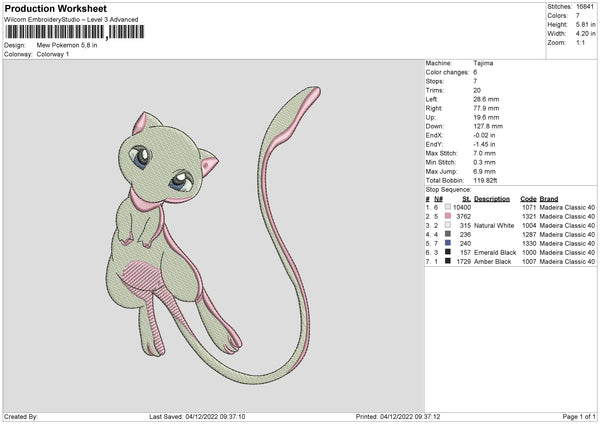Click the Colors value 7
The width and height of the screenshot is (600, 424).
578,16
